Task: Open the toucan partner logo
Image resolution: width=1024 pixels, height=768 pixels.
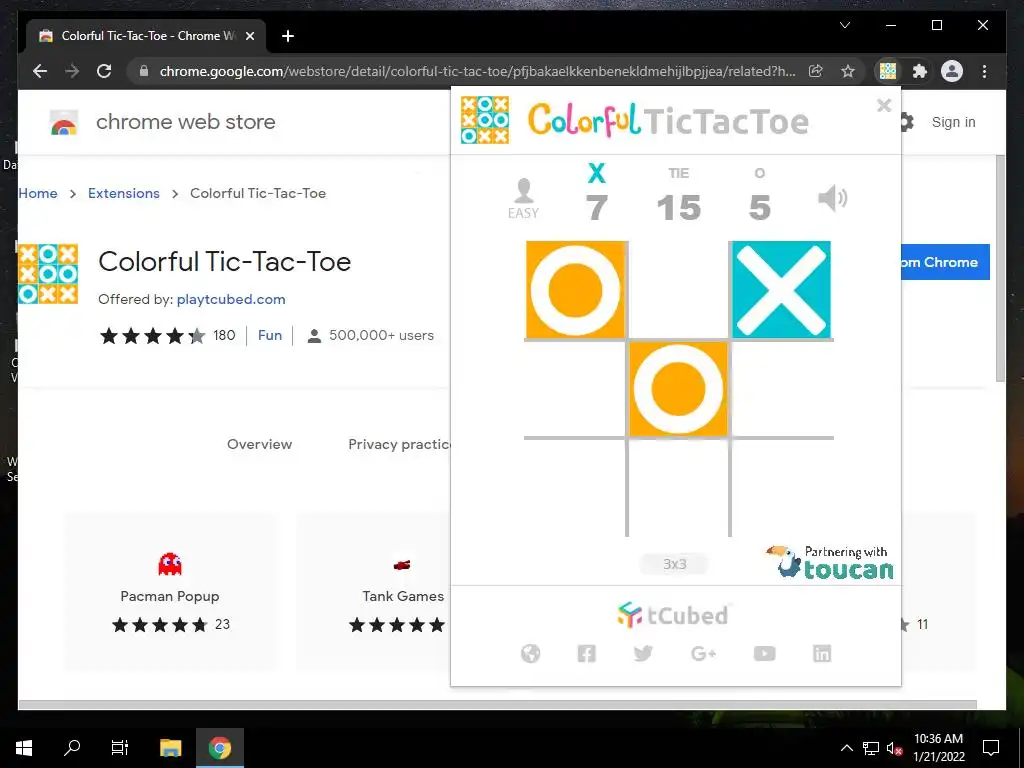Action: click(829, 562)
